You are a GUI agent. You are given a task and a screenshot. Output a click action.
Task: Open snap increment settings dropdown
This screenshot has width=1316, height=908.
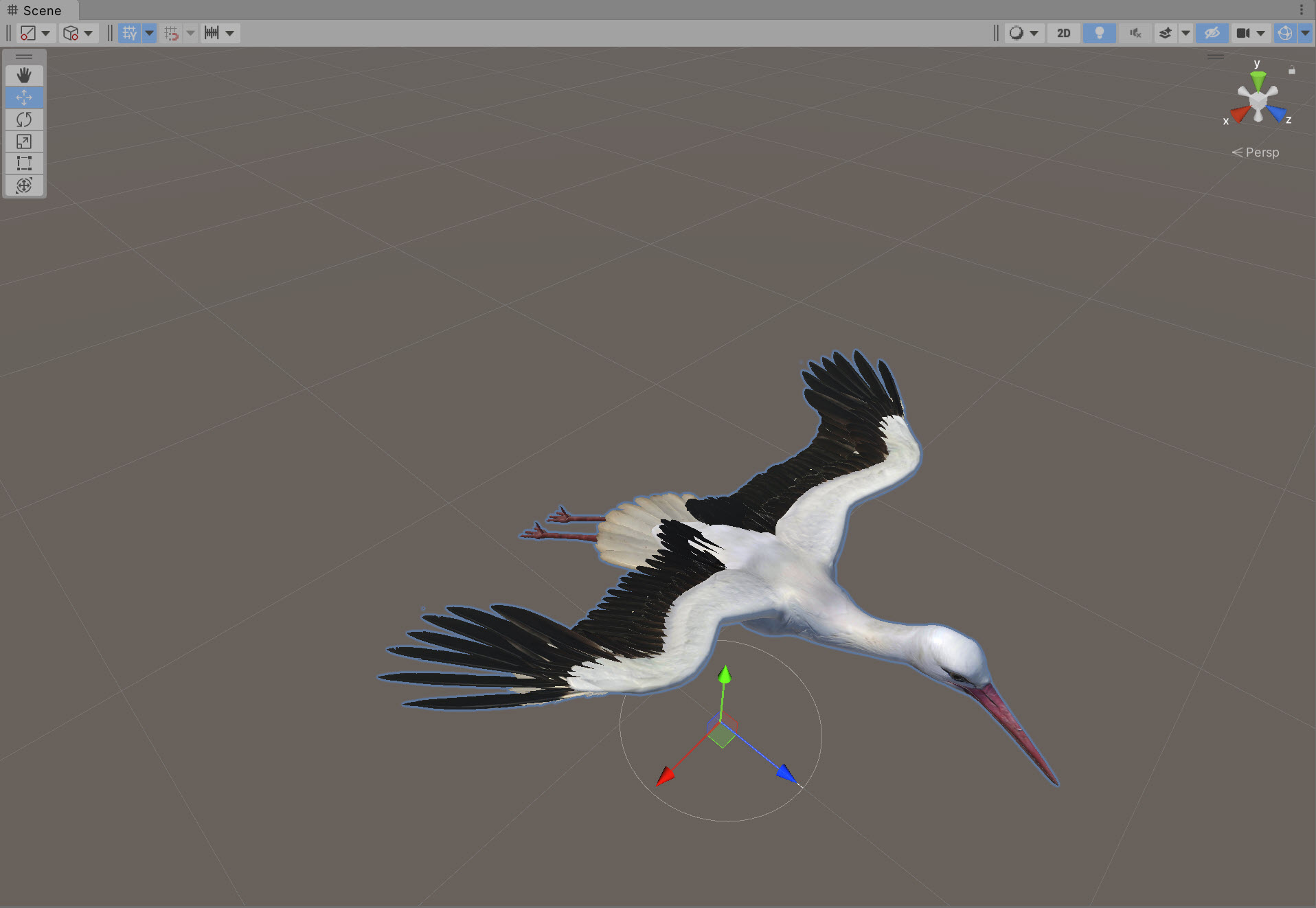(x=220, y=33)
